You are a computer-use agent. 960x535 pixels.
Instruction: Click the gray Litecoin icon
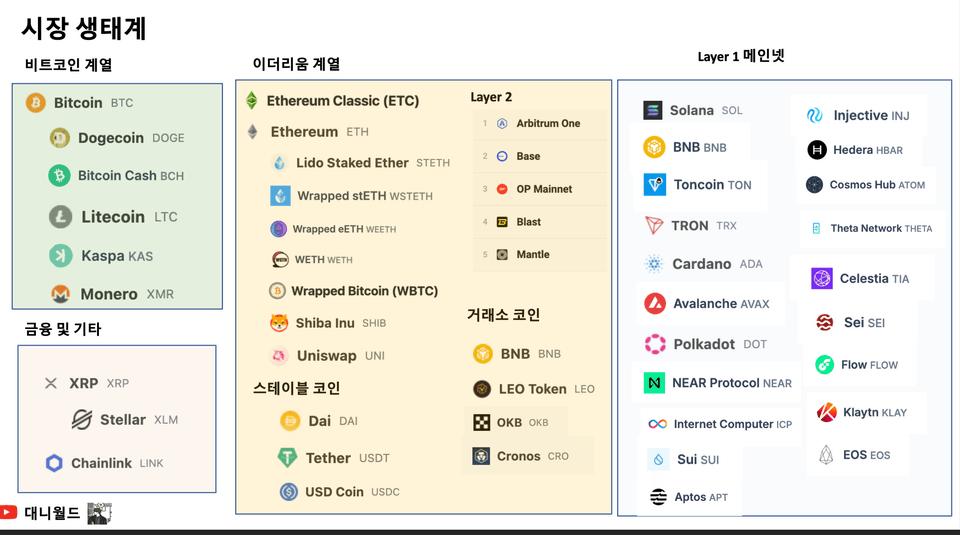(x=61, y=217)
